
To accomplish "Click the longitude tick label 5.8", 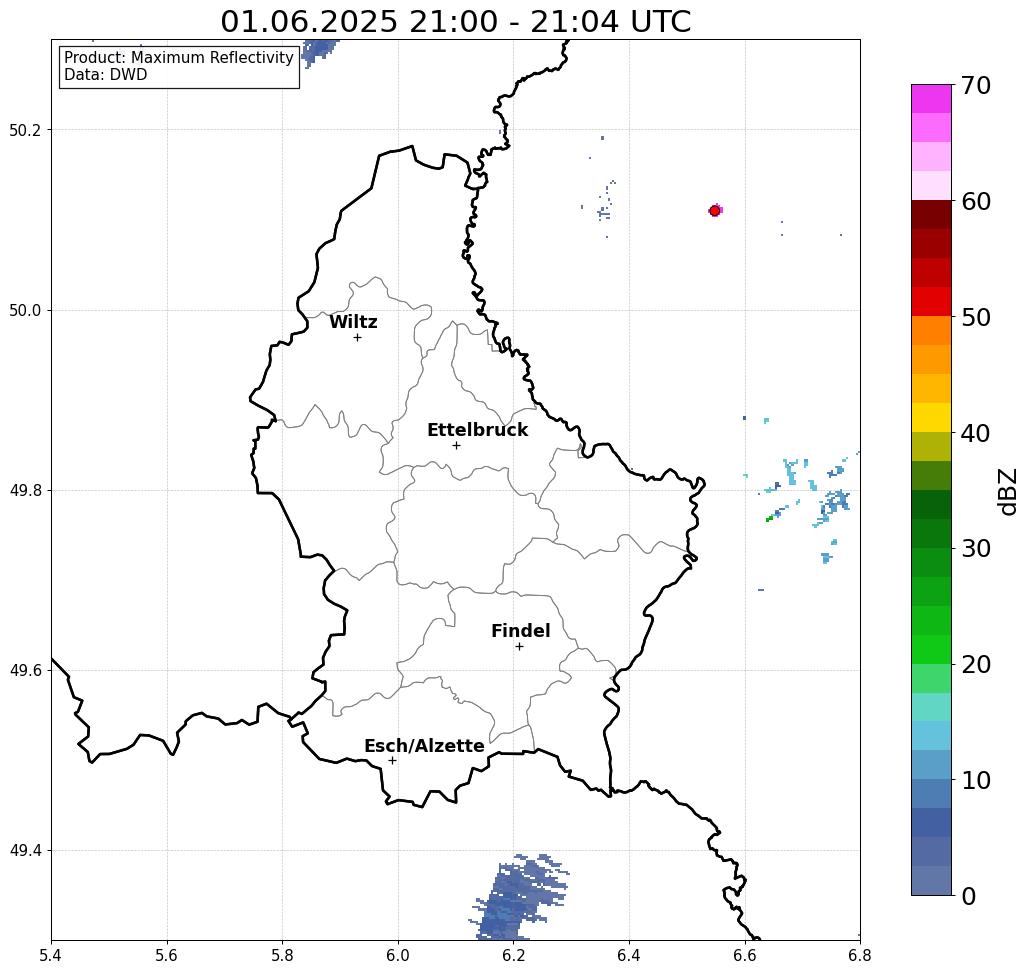I will 282,956.
